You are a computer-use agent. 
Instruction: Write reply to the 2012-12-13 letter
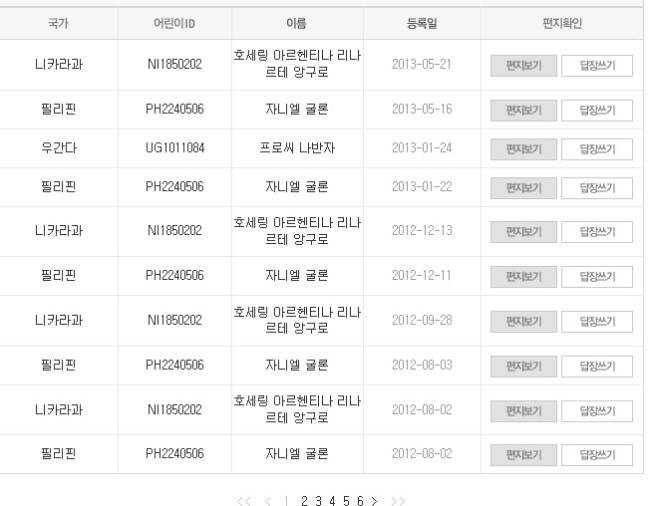(x=605, y=232)
